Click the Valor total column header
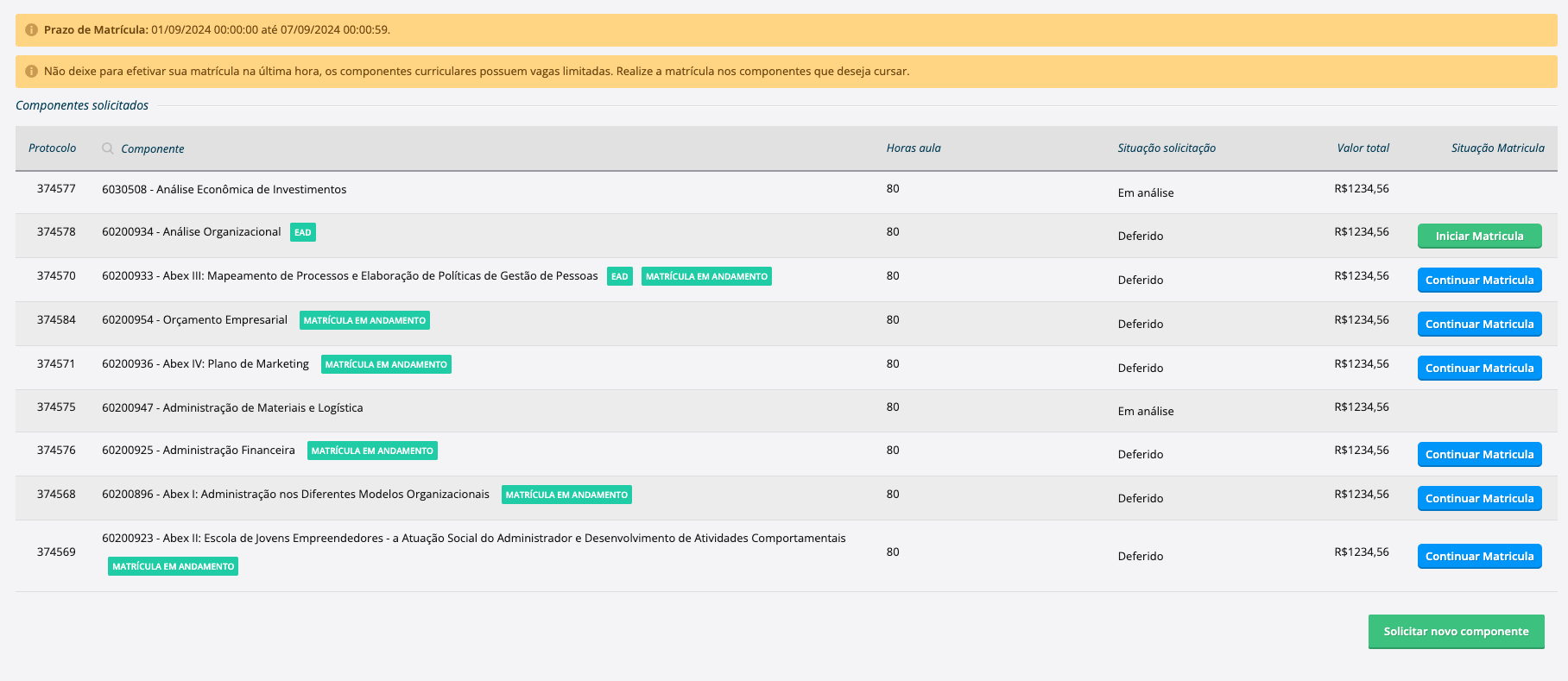 point(1363,148)
